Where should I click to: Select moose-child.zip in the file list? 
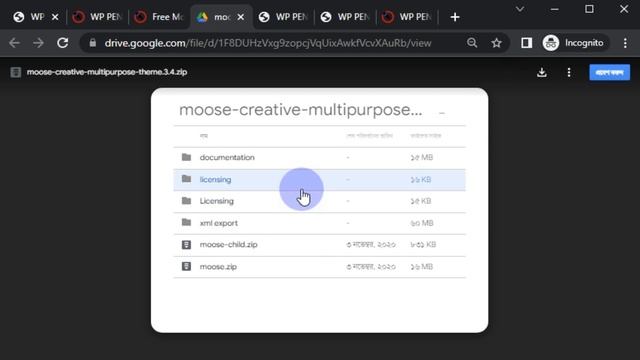pos(320,245)
